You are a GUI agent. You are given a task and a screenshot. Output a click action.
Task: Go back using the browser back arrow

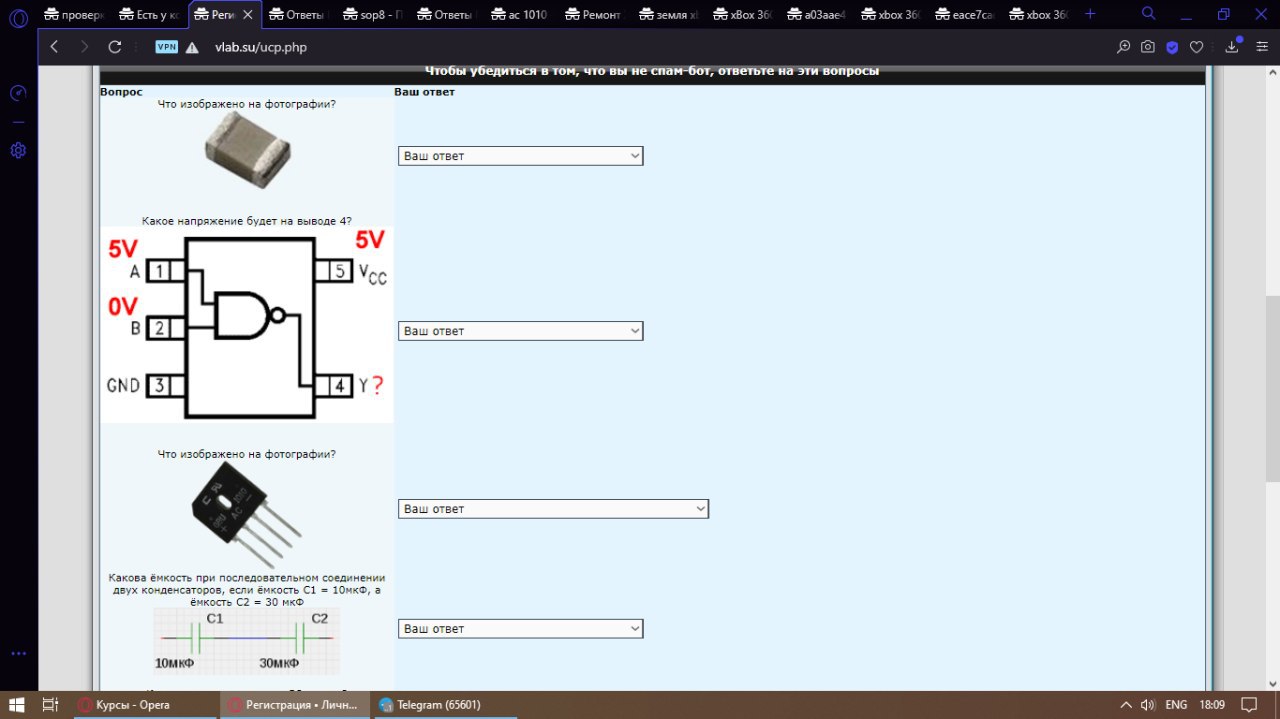tap(54, 47)
